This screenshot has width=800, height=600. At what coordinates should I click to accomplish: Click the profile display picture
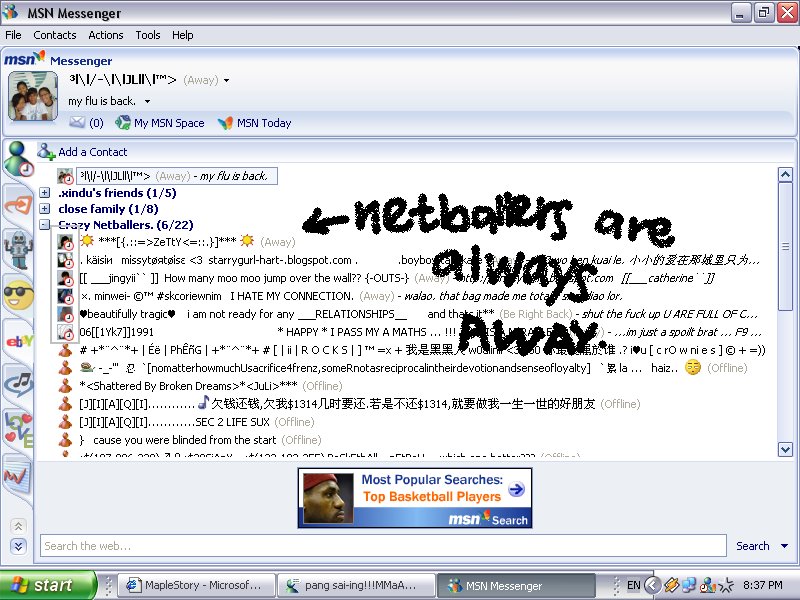(33, 96)
